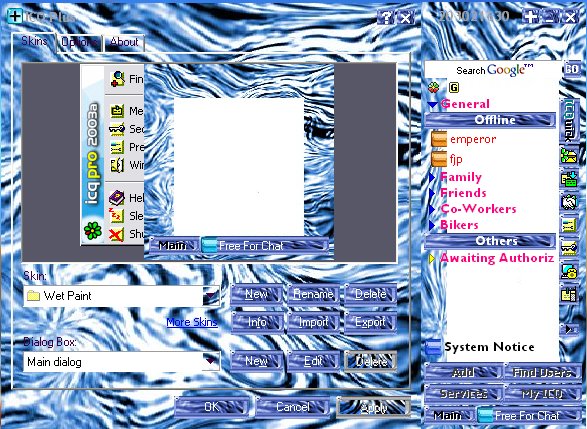Viewport: 587px width, 429px height.
Task: Click the Export skin button
Action: click(x=370, y=322)
